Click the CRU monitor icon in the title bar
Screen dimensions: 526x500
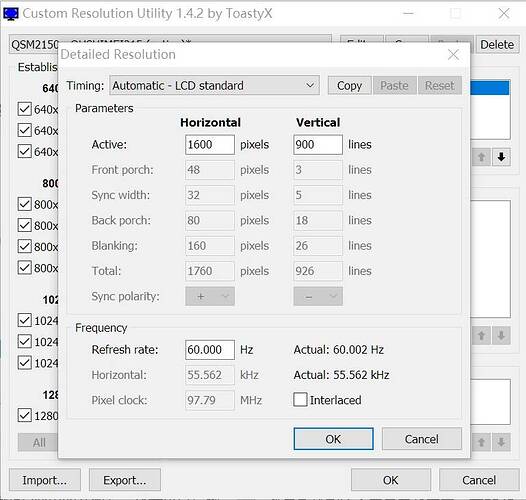coord(11,14)
